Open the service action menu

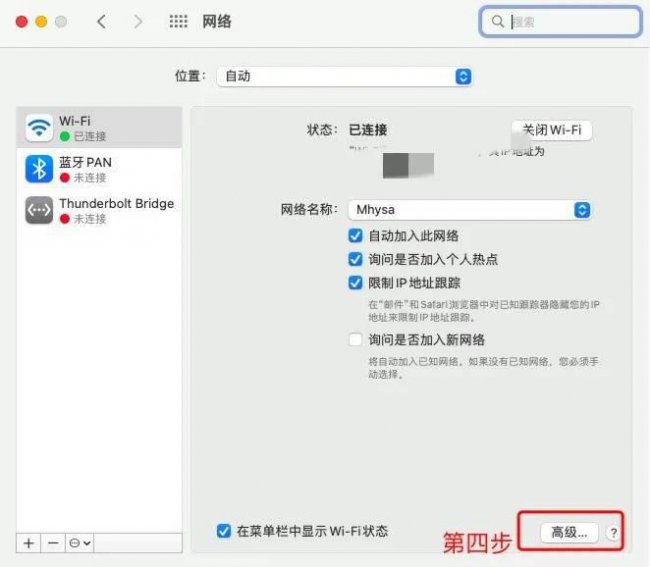tap(80, 543)
